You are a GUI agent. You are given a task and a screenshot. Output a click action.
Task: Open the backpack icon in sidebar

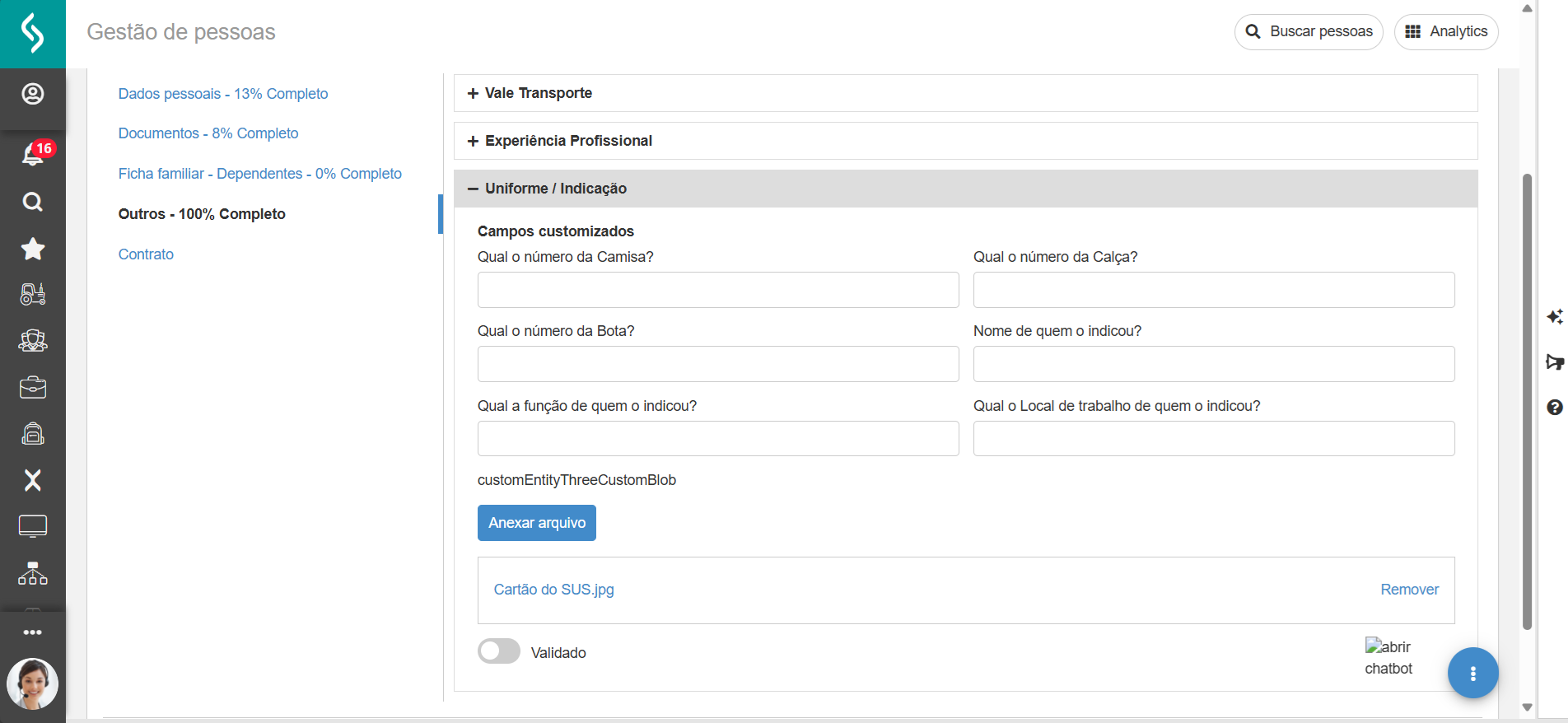(x=33, y=433)
